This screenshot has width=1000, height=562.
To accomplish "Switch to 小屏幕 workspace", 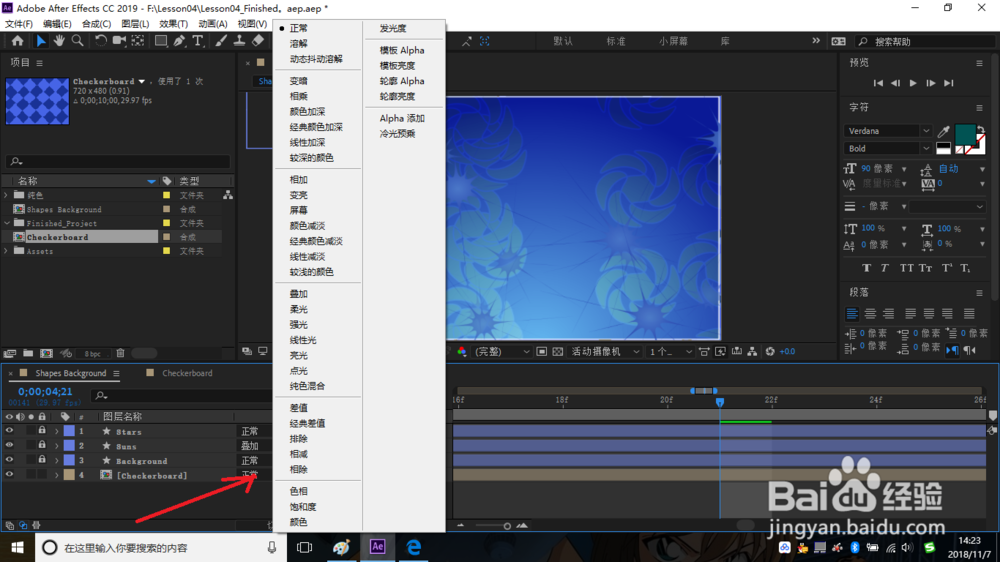I will tap(673, 41).
